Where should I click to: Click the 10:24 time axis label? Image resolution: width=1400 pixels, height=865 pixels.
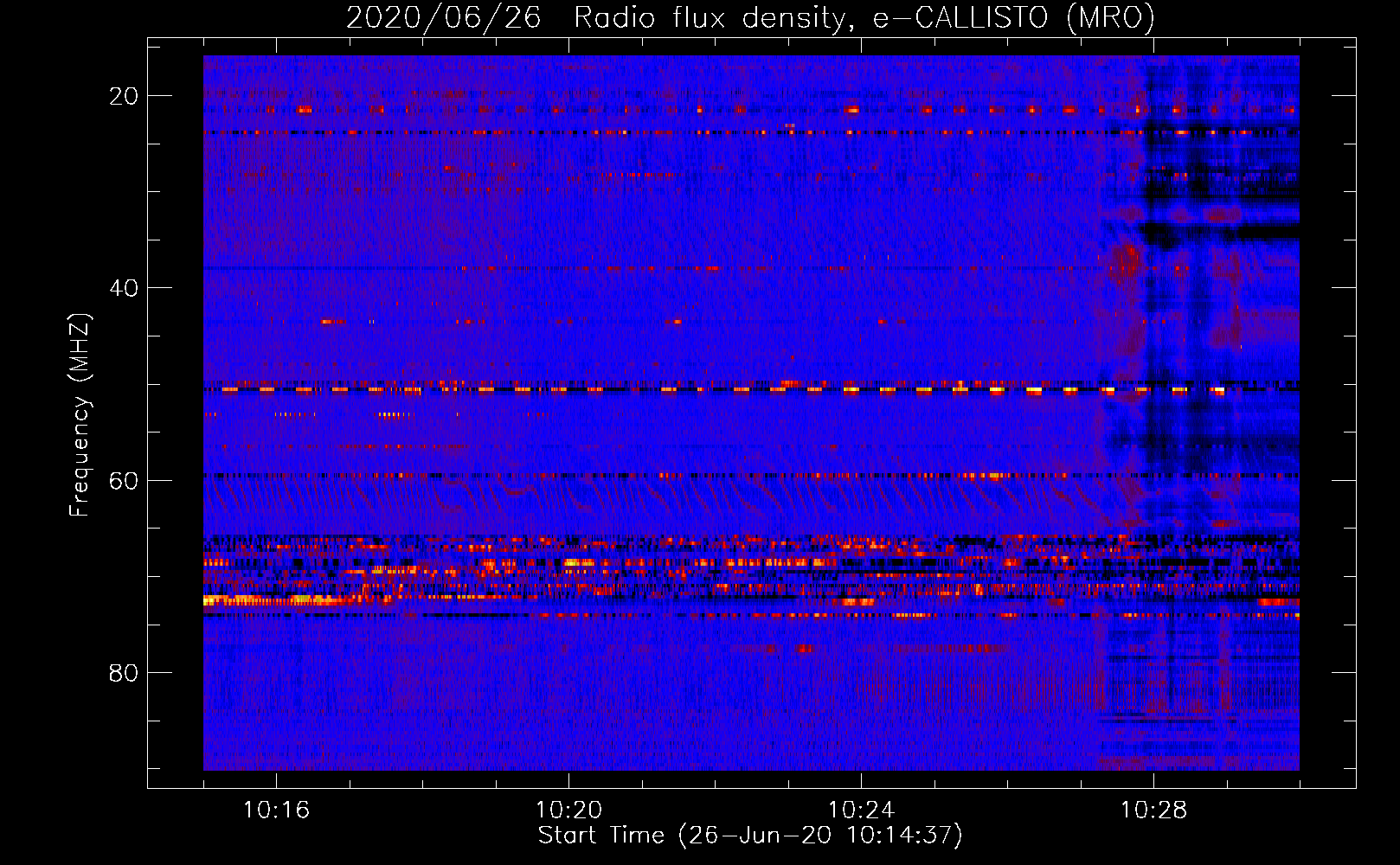click(861, 810)
